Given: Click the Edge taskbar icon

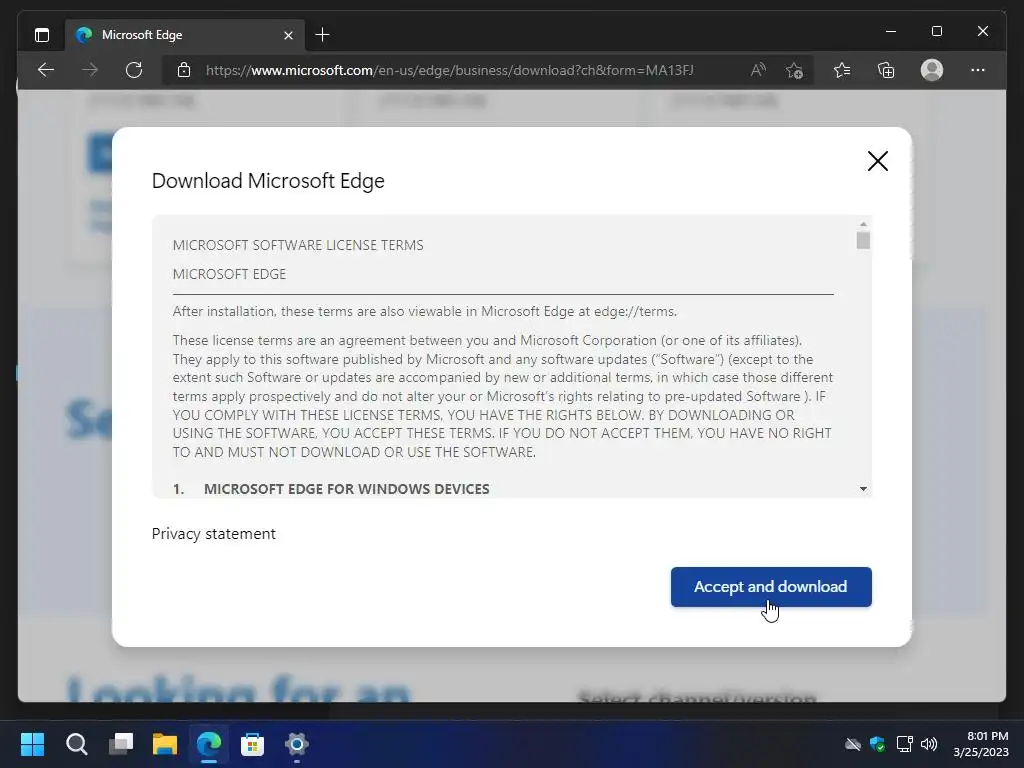Looking at the screenshot, I should point(209,744).
